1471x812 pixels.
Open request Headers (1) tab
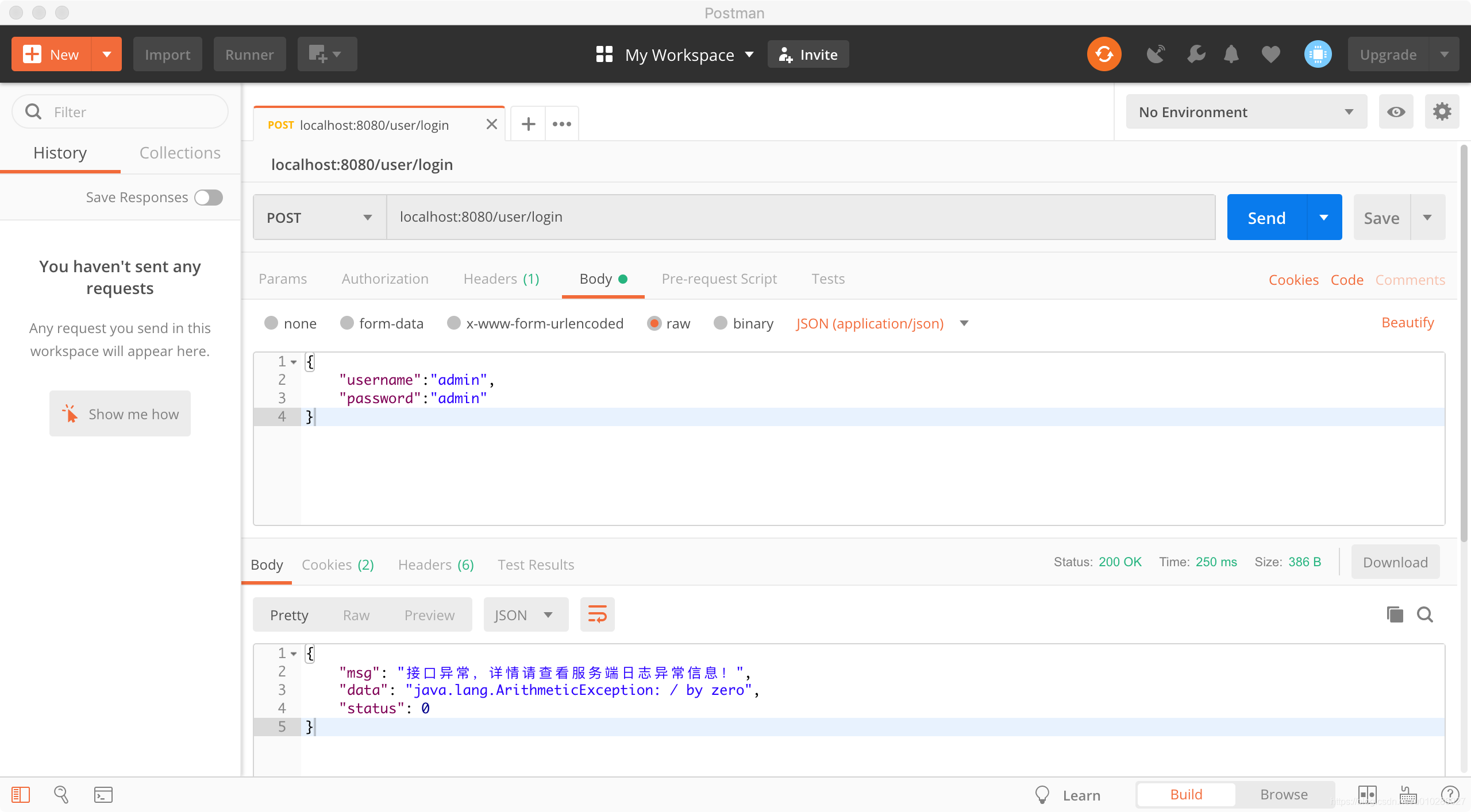[501, 279]
